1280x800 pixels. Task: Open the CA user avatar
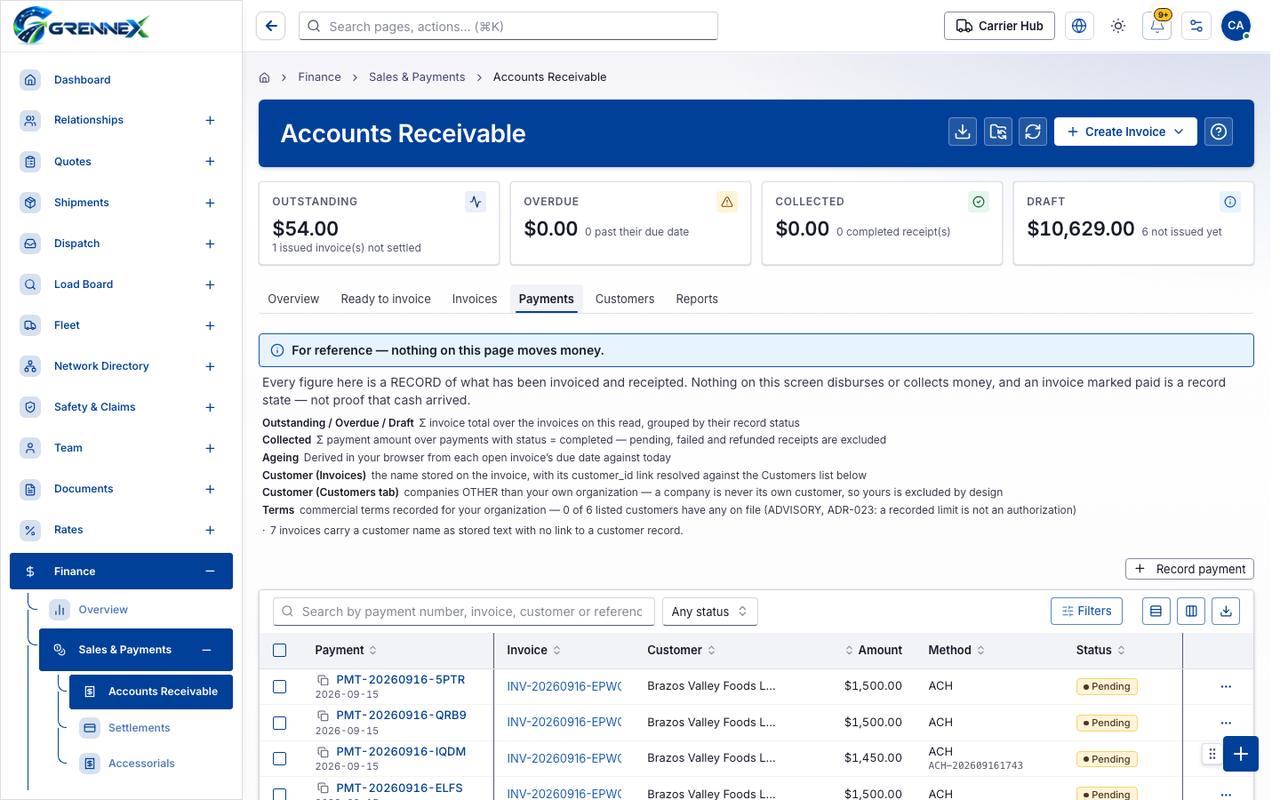coord(1236,26)
